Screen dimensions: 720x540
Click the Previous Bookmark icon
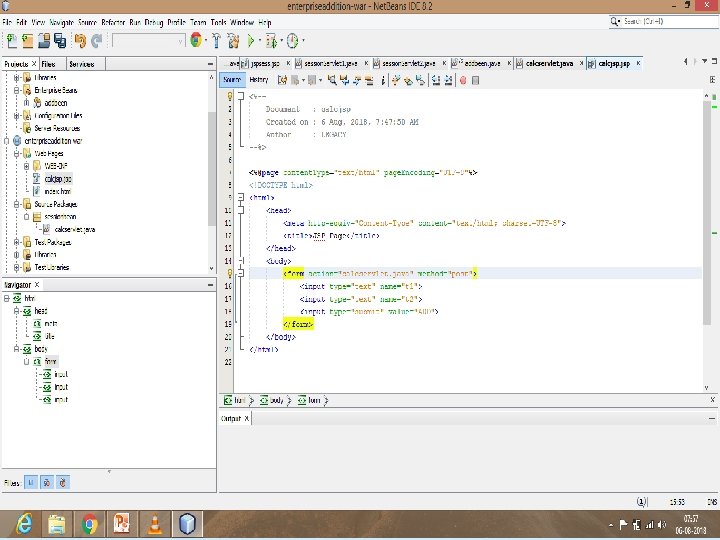pos(395,80)
